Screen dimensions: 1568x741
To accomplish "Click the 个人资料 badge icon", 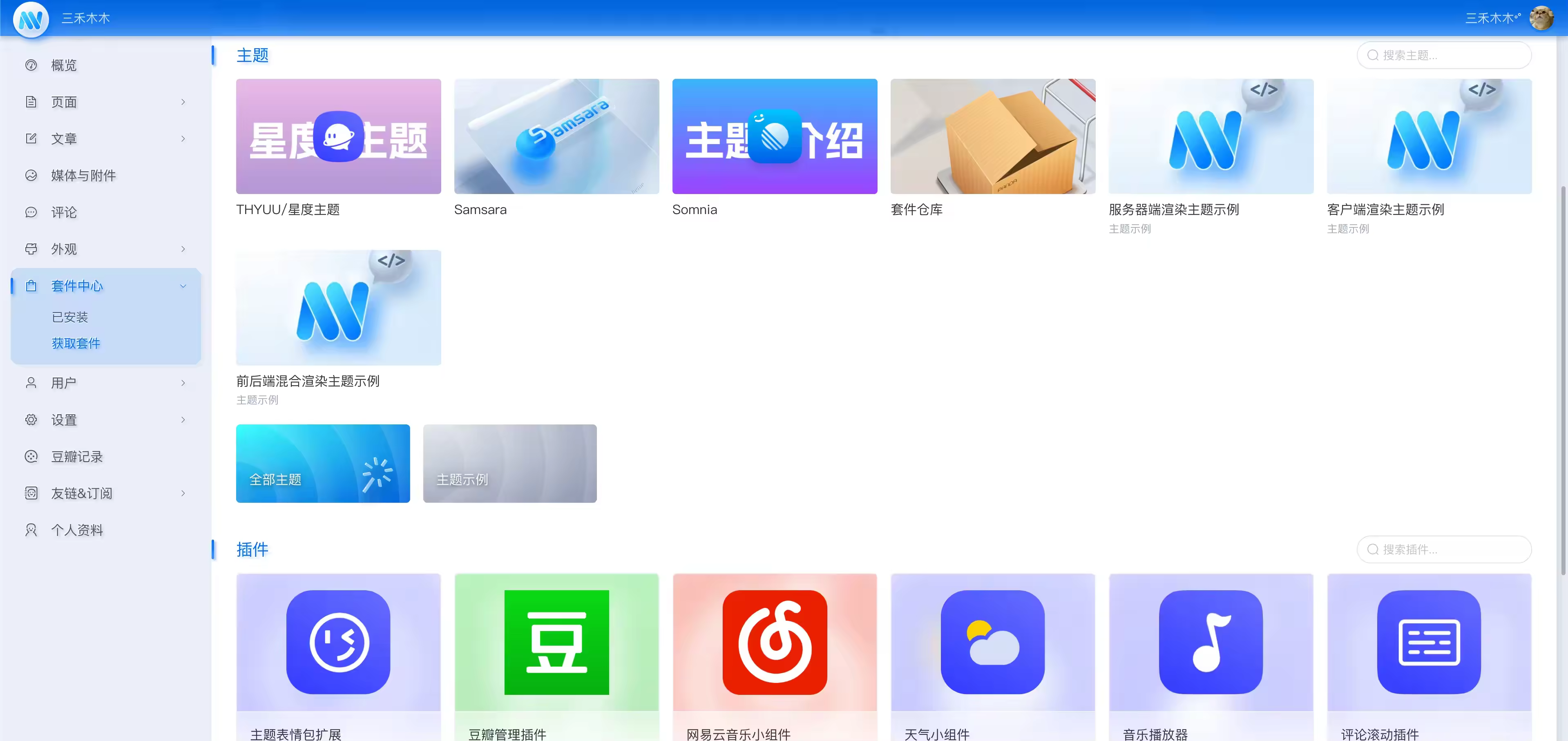I will (x=31, y=530).
